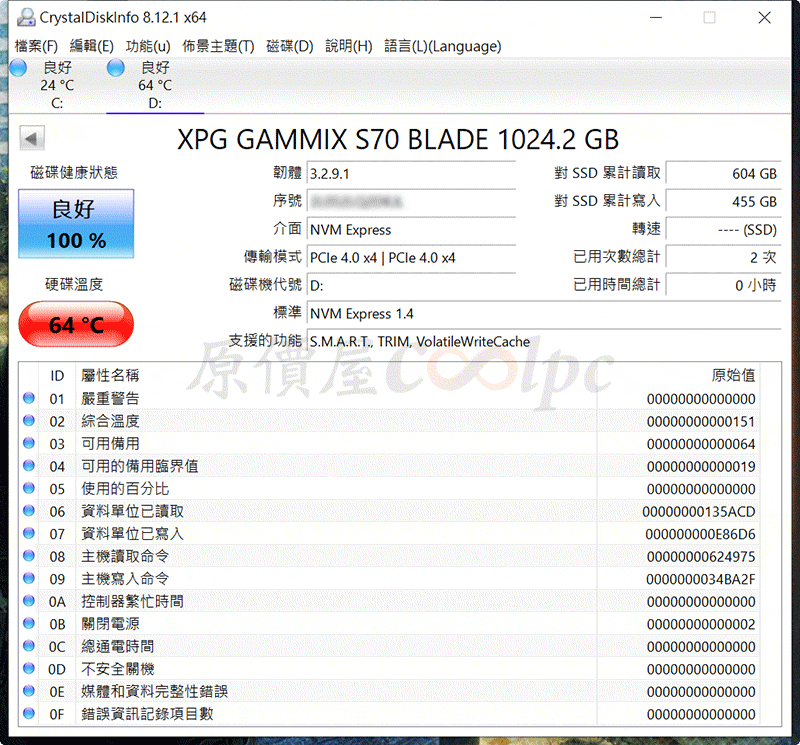Open the 檔案(F) menu
800x745 pixels.
(x=36, y=46)
